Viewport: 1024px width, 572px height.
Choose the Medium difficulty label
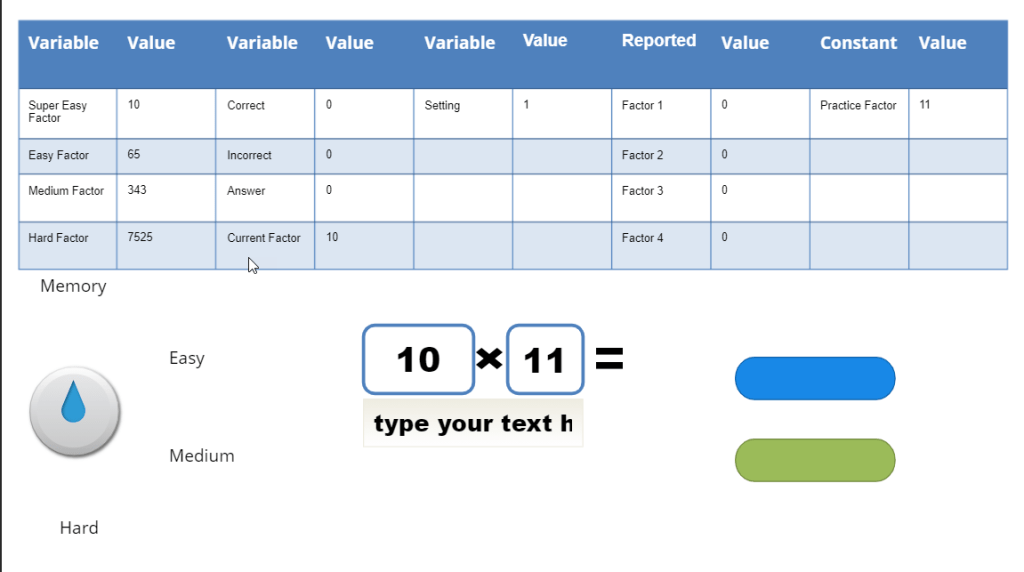[202, 456]
